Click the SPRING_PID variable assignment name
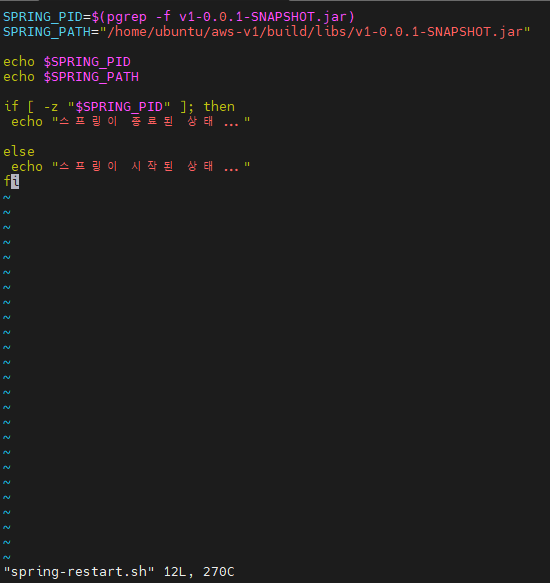This screenshot has width=550, height=583. pyautogui.click(x=43, y=17)
